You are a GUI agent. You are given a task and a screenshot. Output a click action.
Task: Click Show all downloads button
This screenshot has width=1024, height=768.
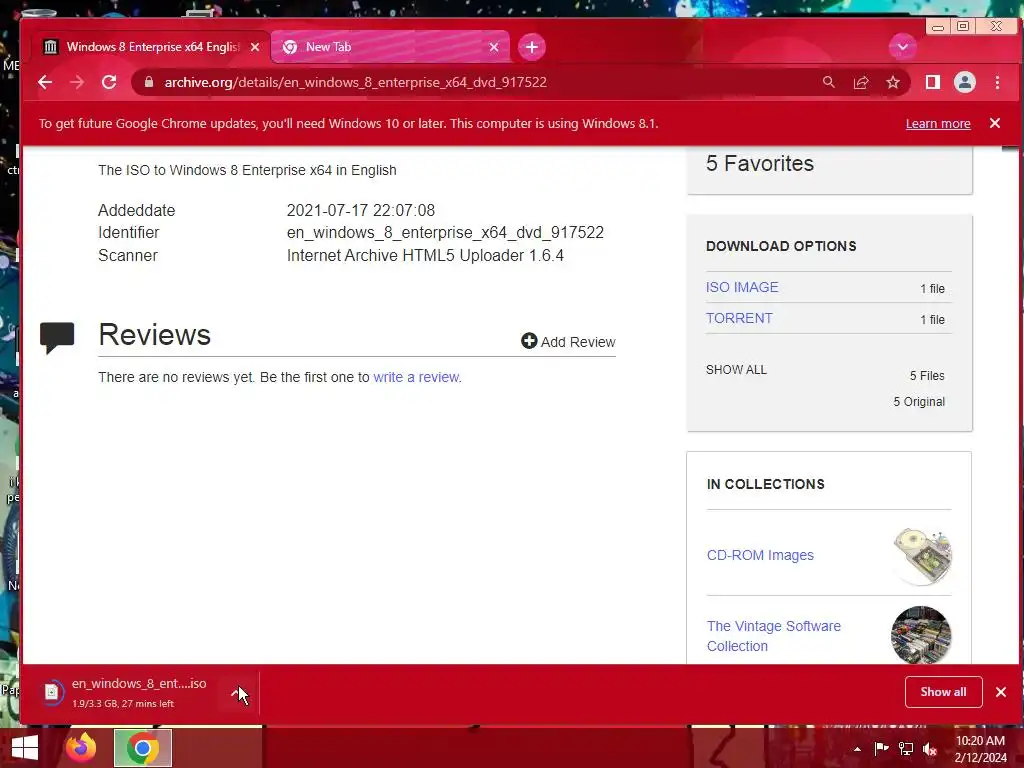pos(943,692)
